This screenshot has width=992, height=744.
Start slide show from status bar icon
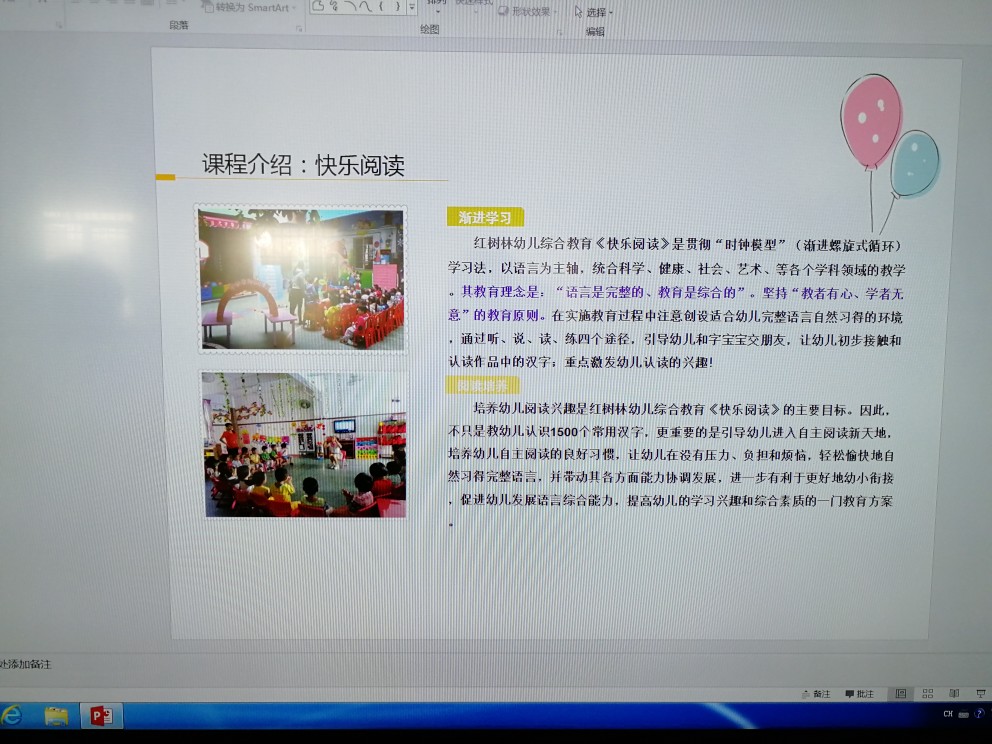click(979, 693)
